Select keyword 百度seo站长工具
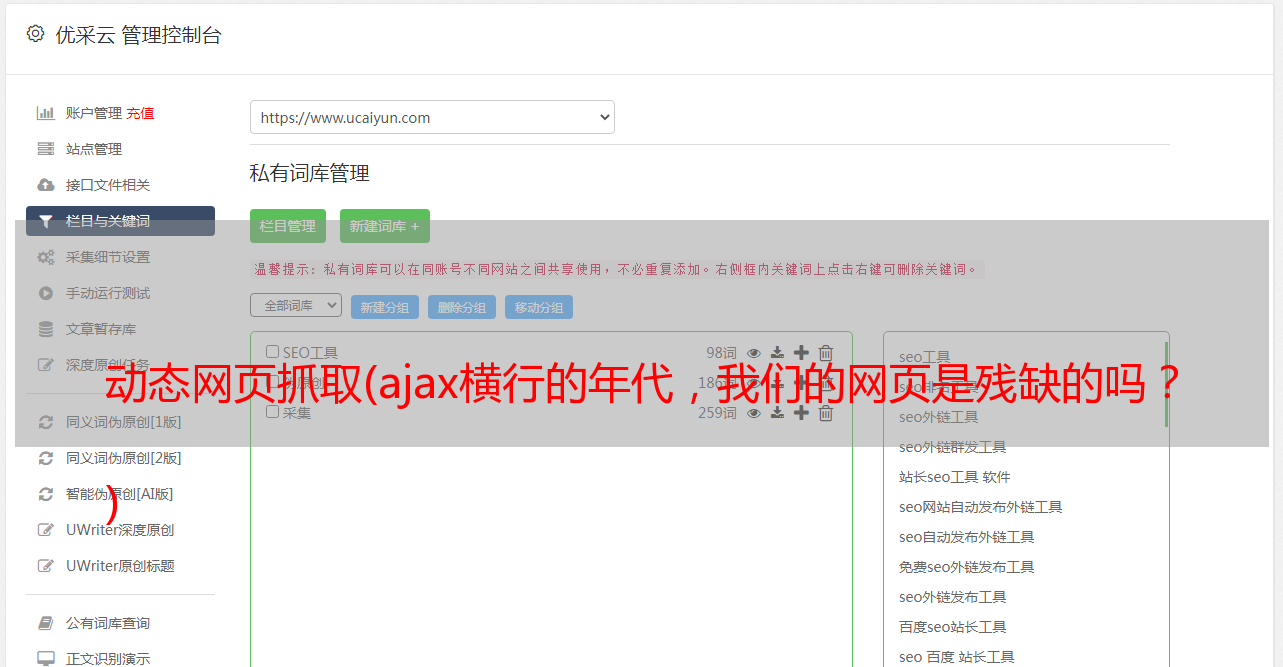 click(953, 627)
